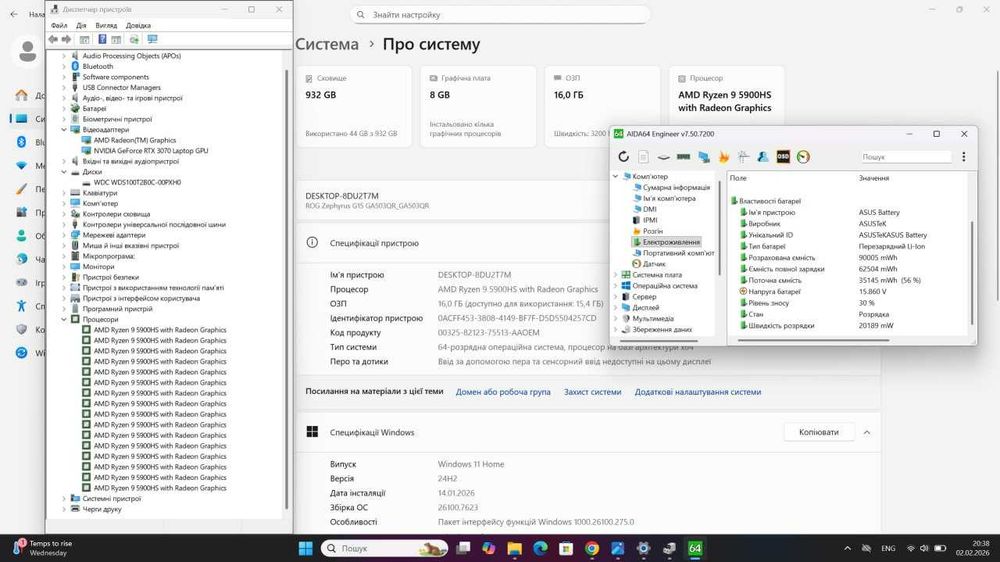
Task: Select AMD Radeon(TM) Graphics device
Action: [x=135, y=140]
